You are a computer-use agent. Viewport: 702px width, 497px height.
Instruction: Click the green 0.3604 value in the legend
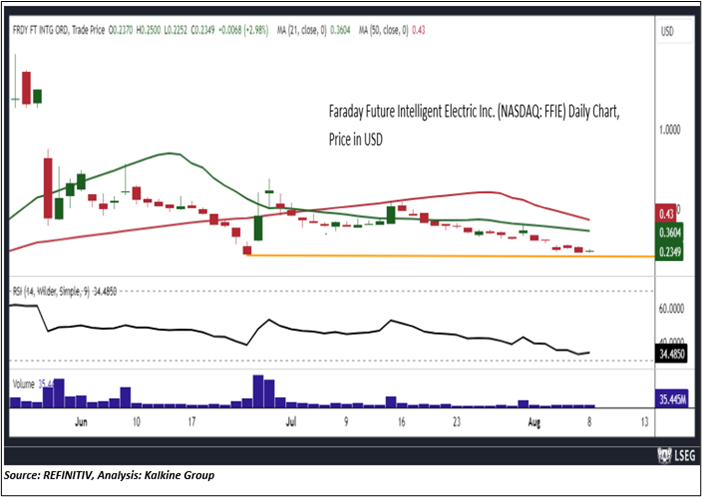pos(340,30)
